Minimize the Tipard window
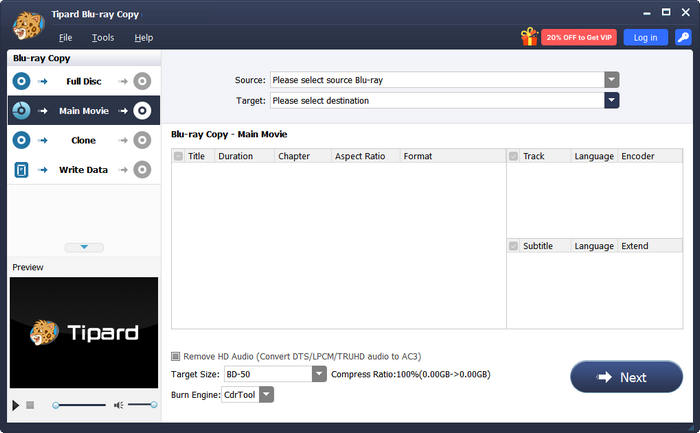The width and height of the screenshot is (700, 433). pos(647,13)
